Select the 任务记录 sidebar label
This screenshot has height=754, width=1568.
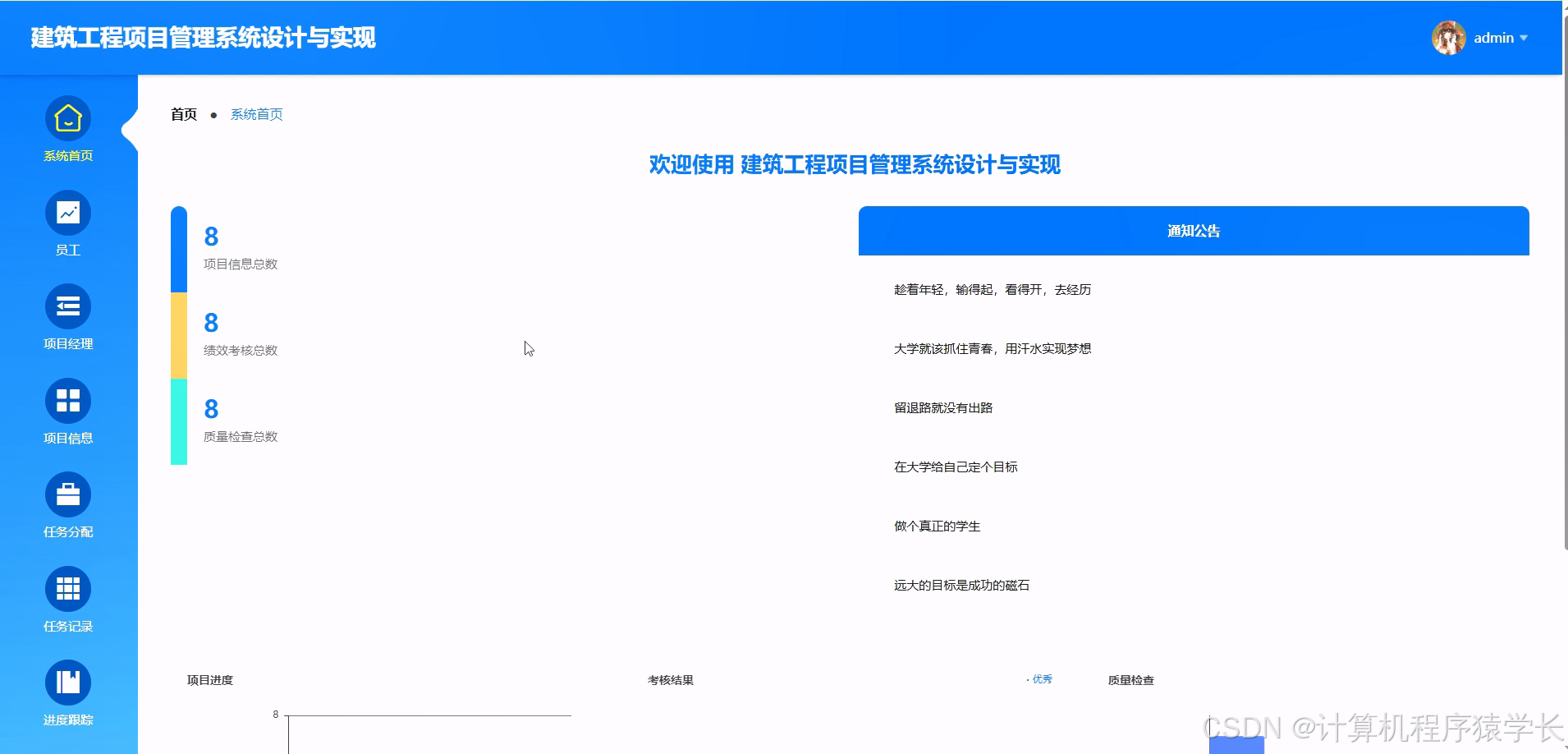click(x=68, y=627)
